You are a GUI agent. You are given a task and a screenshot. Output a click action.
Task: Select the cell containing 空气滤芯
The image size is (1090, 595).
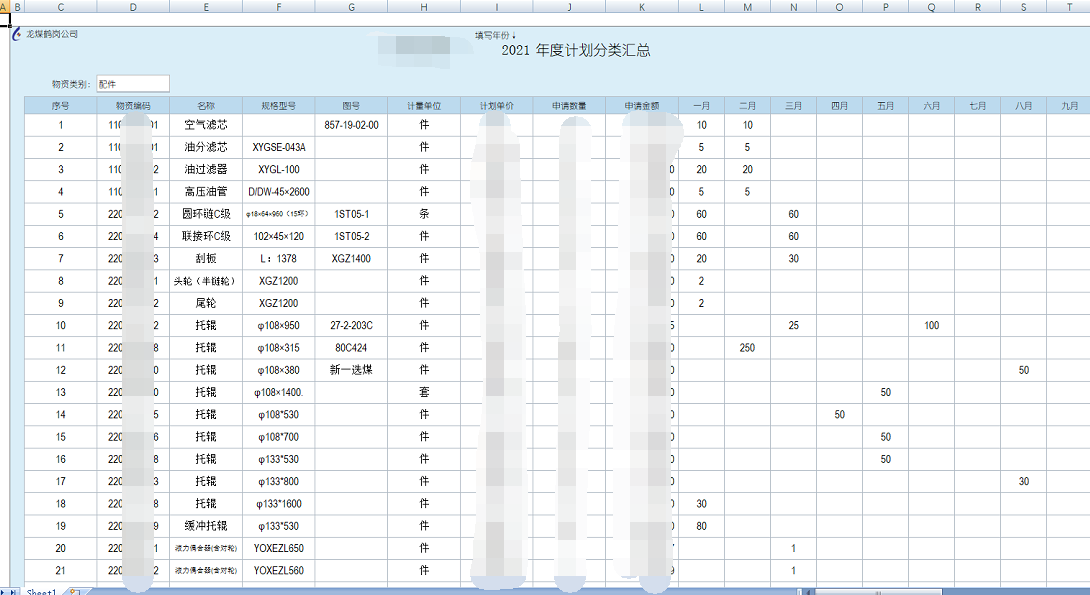(206, 125)
